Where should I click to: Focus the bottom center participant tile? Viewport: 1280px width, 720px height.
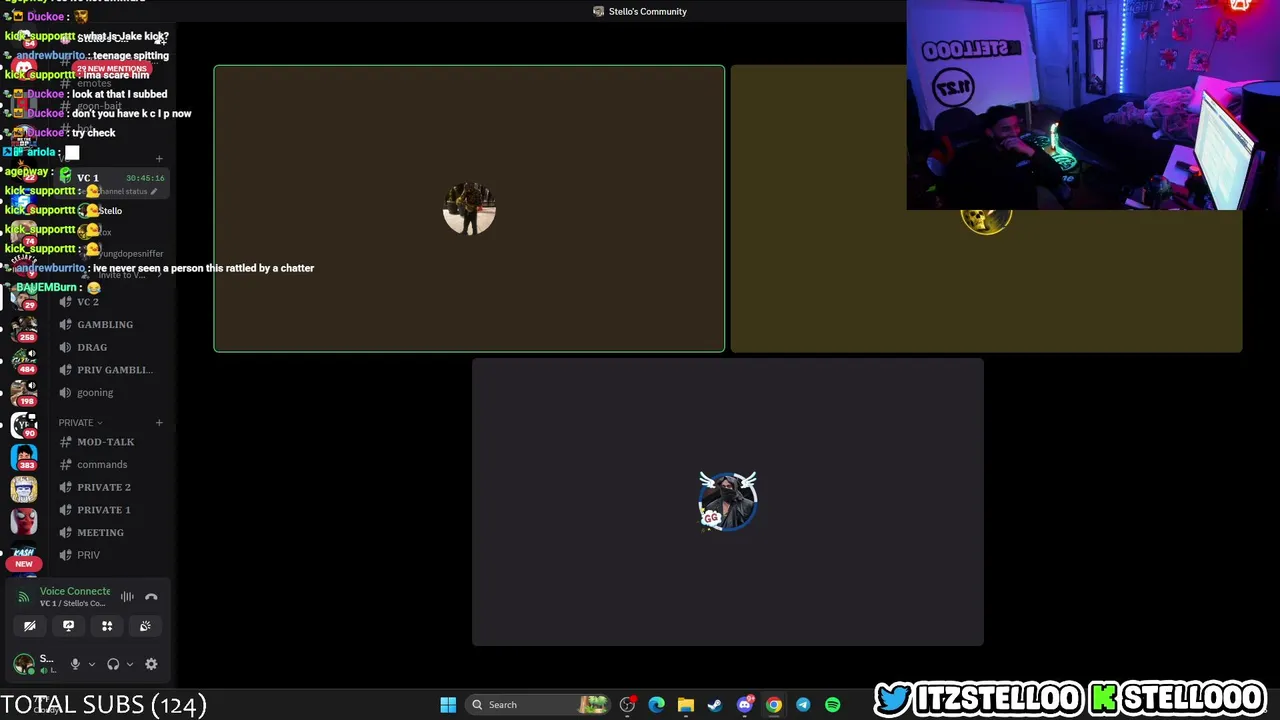(x=728, y=502)
